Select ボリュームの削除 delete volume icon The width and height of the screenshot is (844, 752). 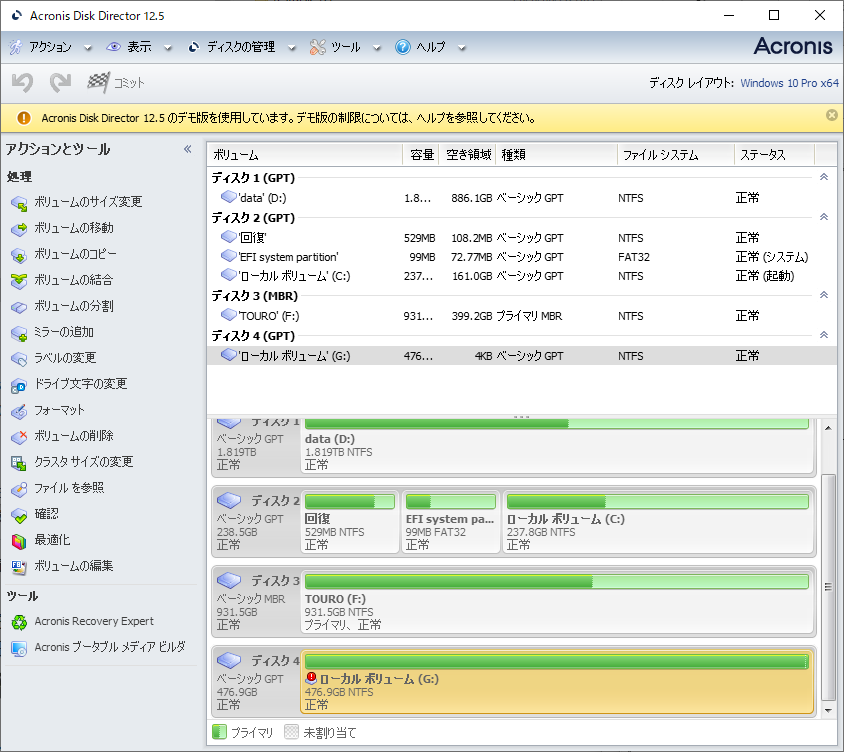[x=19, y=437]
